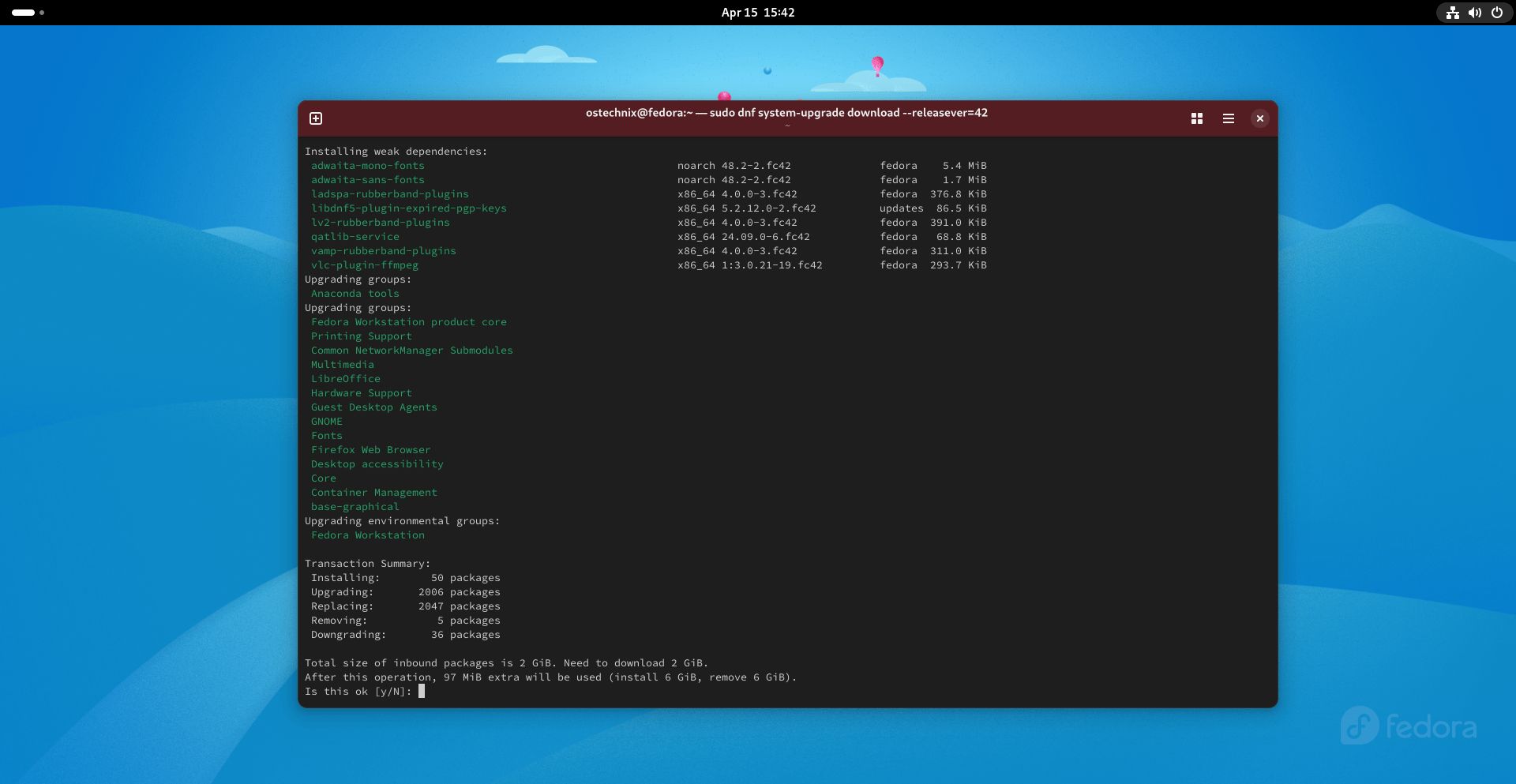Place cursor at the y/N confirmation prompt

tap(422, 692)
